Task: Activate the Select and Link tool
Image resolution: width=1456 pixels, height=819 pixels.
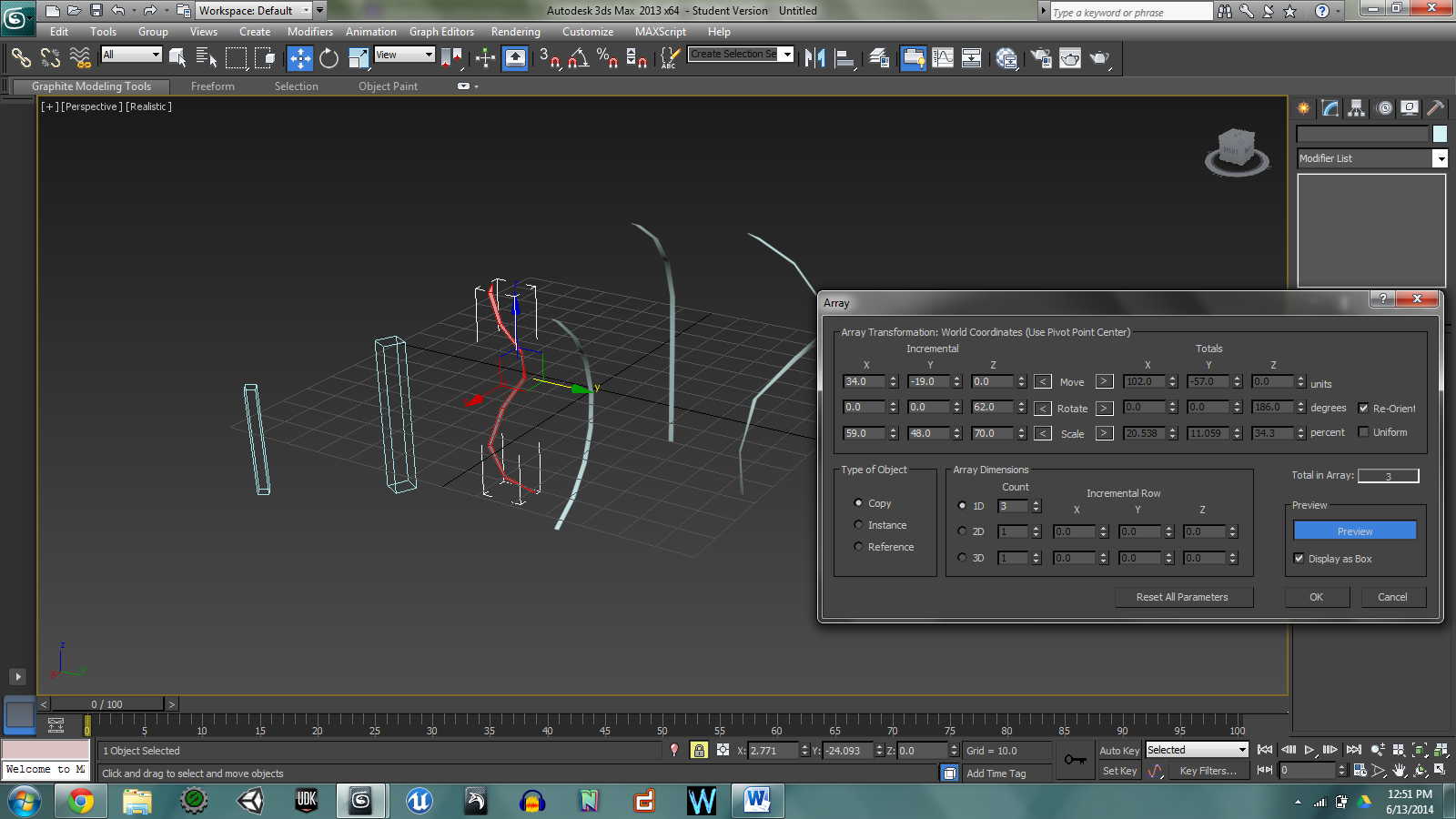Action: (21, 58)
